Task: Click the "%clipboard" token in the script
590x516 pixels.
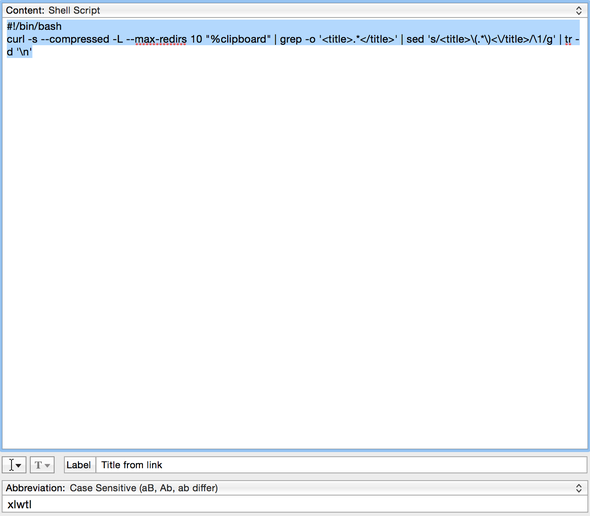Action: click(238, 39)
